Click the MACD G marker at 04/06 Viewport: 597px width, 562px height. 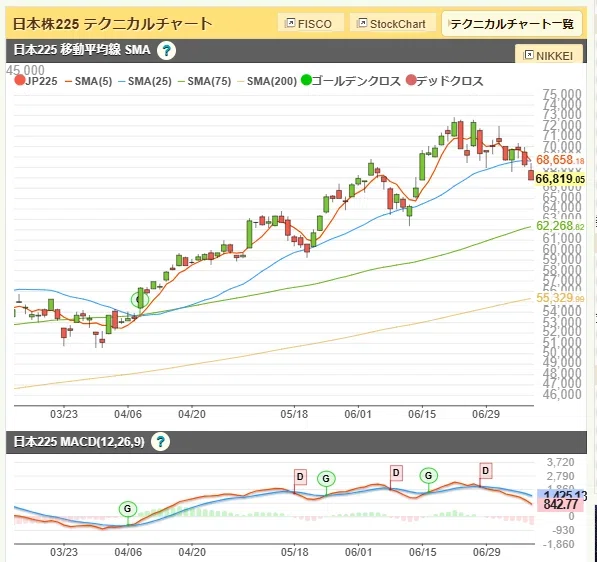(128, 509)
